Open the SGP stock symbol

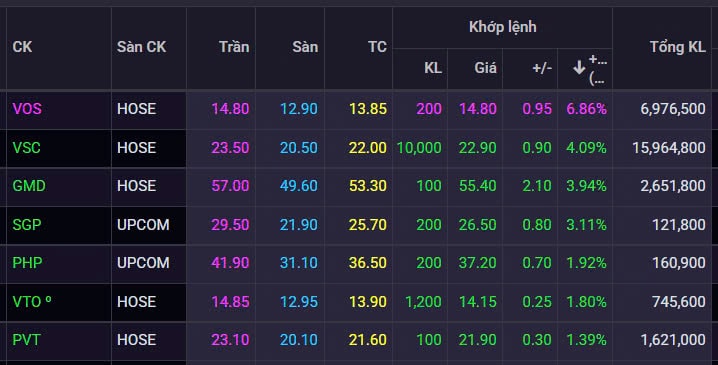27,225
